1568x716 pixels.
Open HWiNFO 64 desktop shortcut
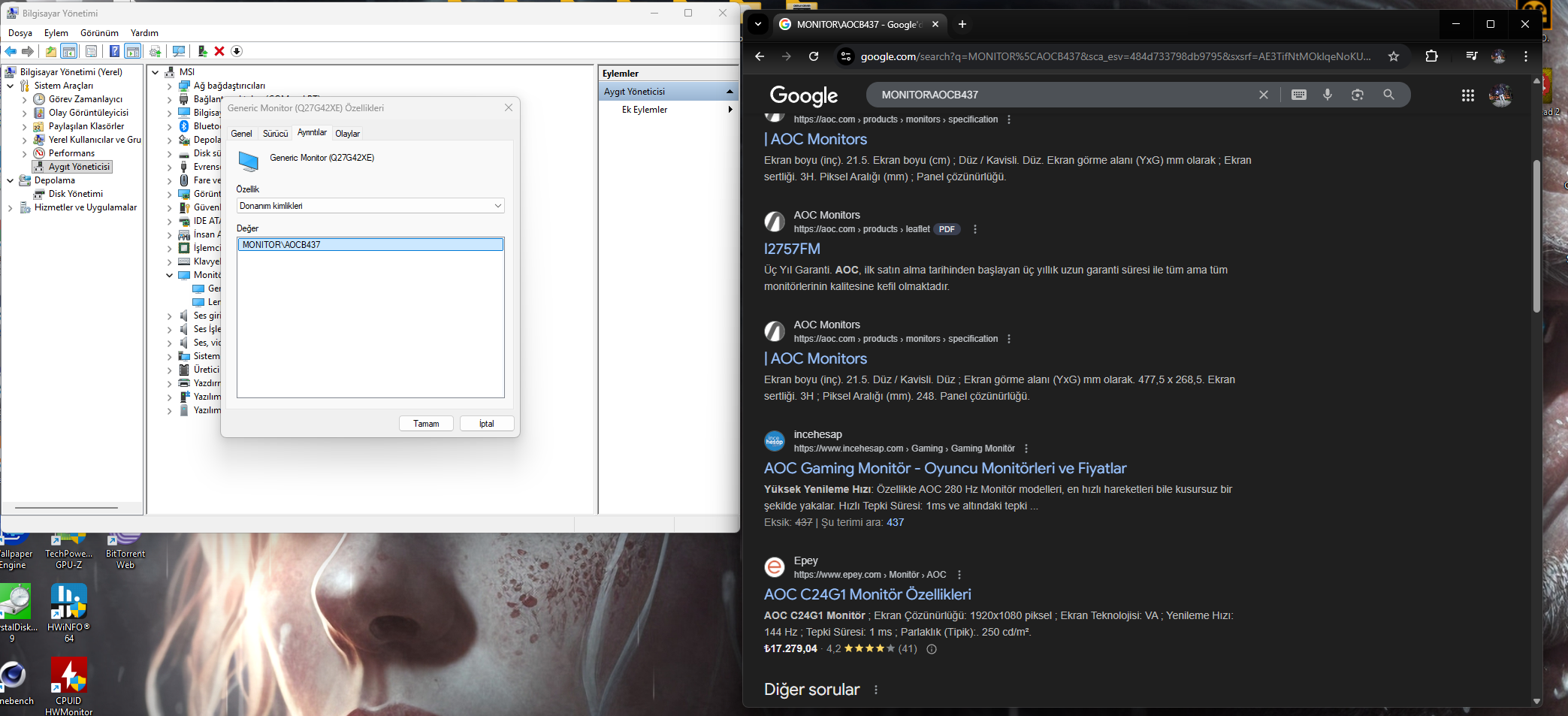[x=68, y=613]
